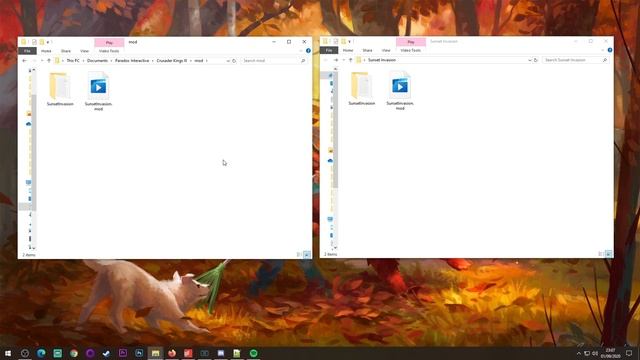Click mod breadcrumb in address bar
640x360 pixels.
coord(198,61)
